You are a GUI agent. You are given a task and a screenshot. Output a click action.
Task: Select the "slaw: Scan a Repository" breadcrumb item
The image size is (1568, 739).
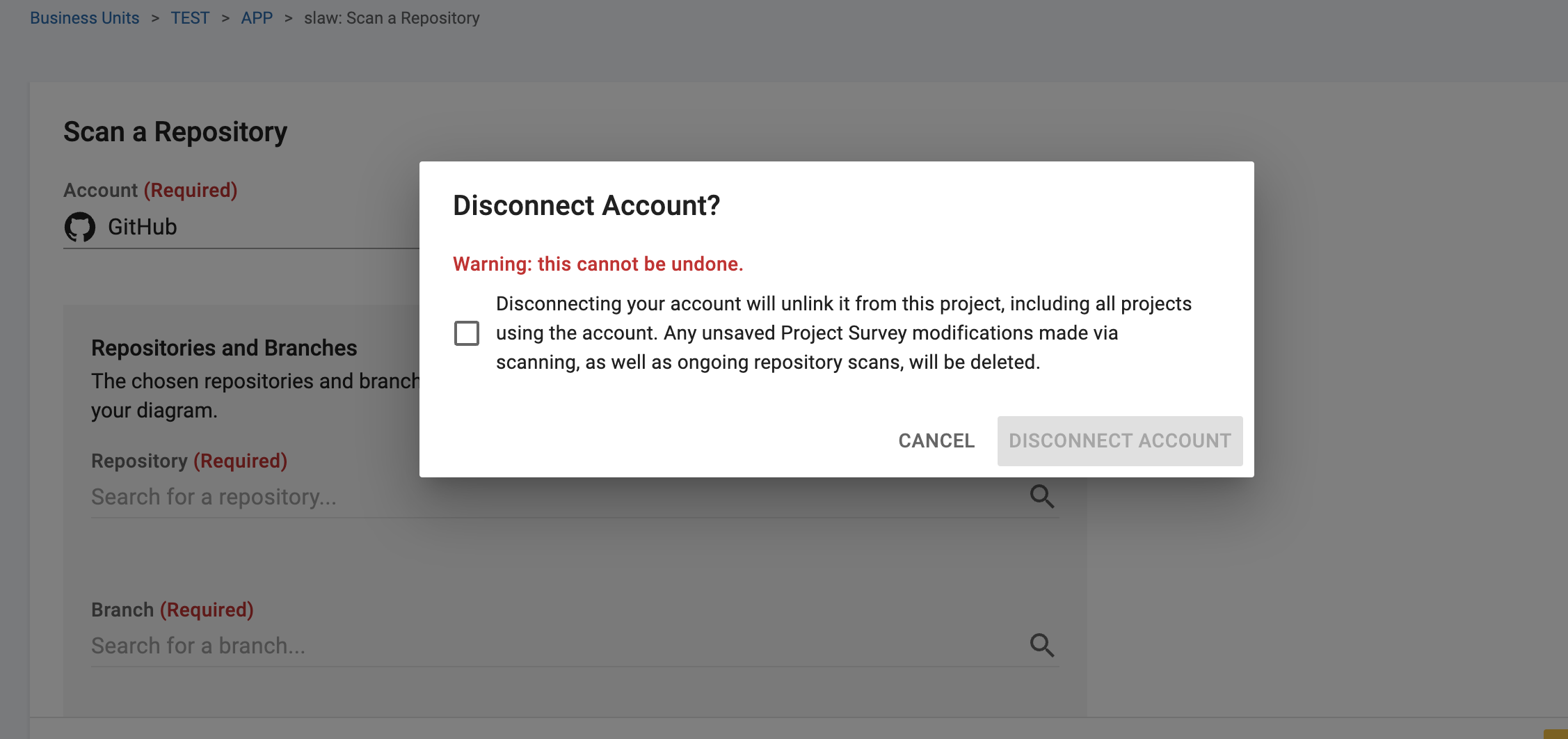(x=391, y=17)
